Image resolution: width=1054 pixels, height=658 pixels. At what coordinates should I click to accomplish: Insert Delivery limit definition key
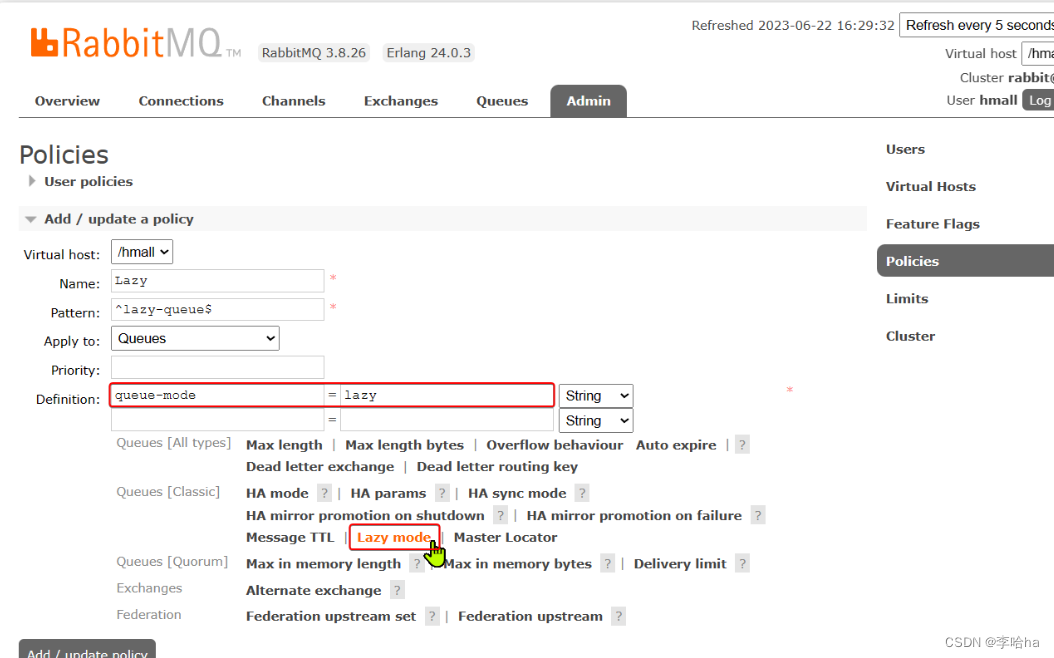tap(680, 564)
